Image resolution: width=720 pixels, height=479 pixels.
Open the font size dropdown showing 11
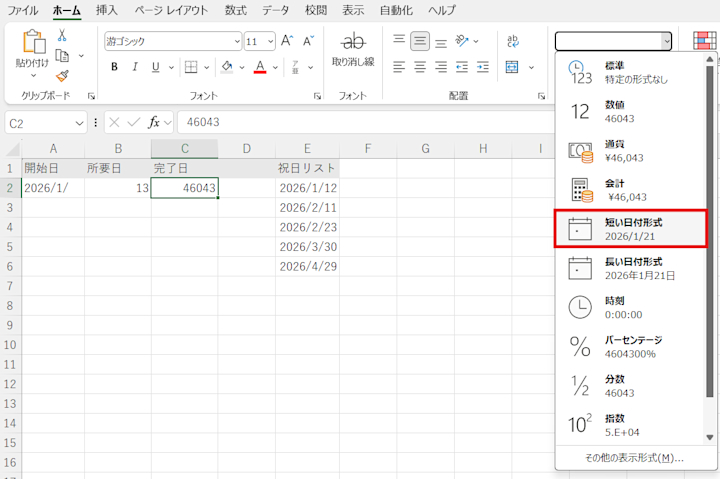(270, 41)
